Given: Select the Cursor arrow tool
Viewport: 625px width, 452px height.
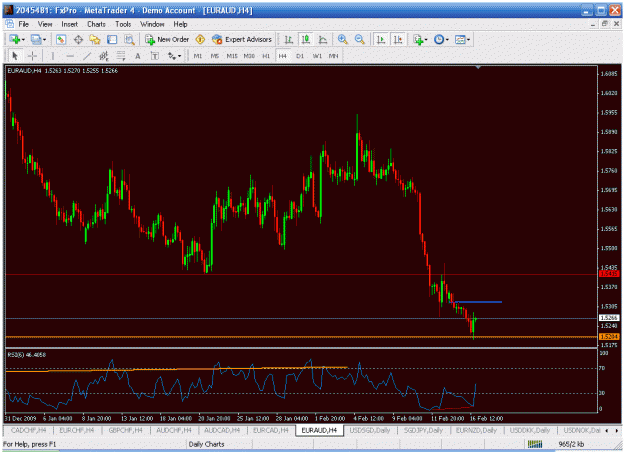Looking at the screenshot, I should (x=16, y=56).
